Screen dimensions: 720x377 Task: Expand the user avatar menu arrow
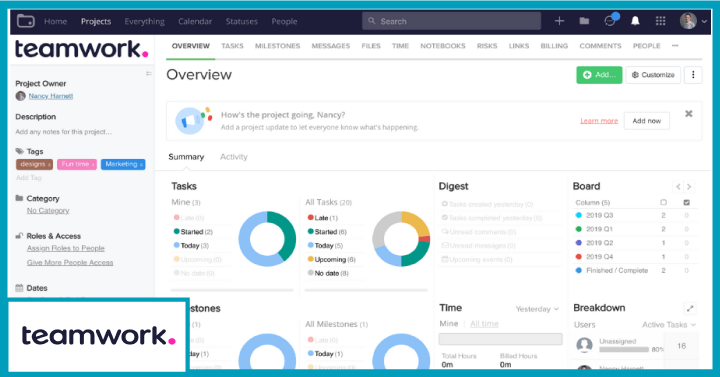point(704,22)
